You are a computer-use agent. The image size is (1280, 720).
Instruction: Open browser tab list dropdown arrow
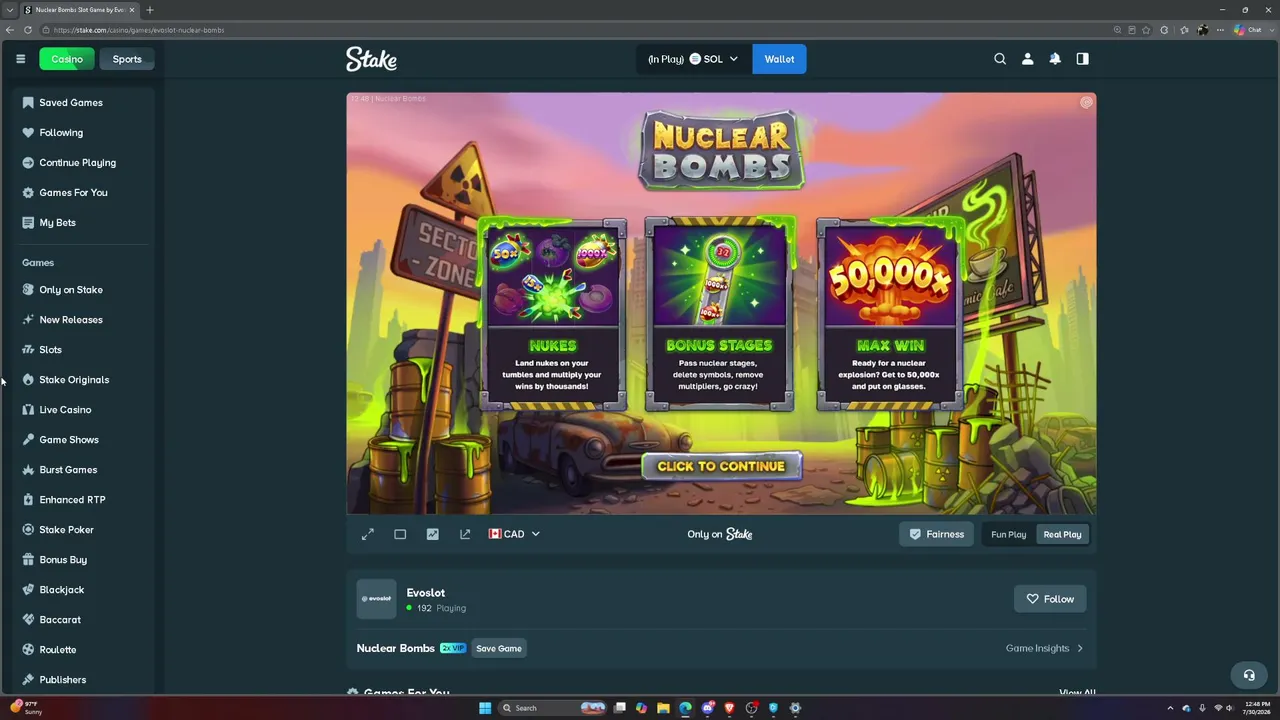(9, 10)
